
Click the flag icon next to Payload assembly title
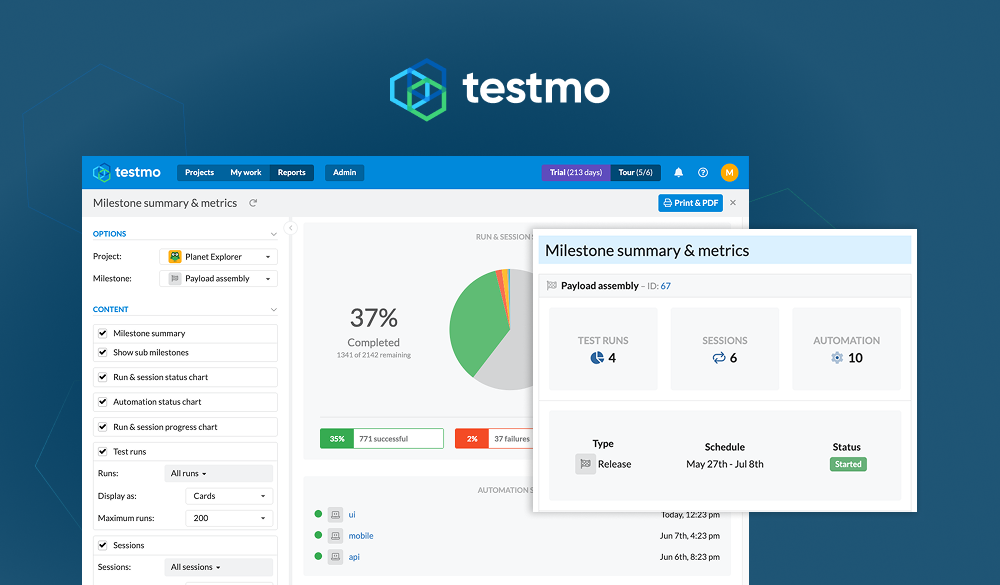click(x=552, y=286)
